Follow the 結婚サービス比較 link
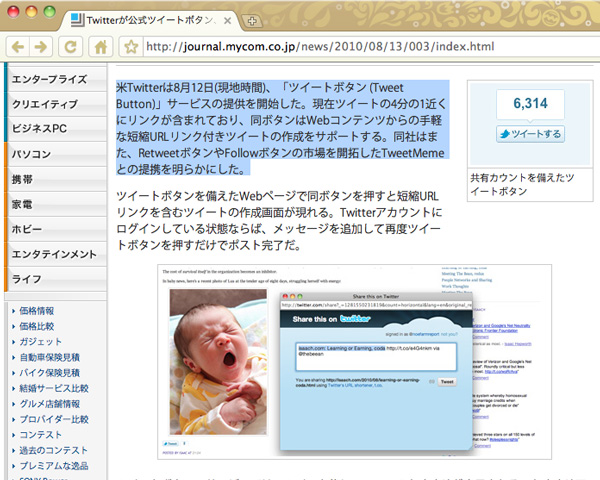Viewport: 600px width, 480px height. (x=54, y=388)
